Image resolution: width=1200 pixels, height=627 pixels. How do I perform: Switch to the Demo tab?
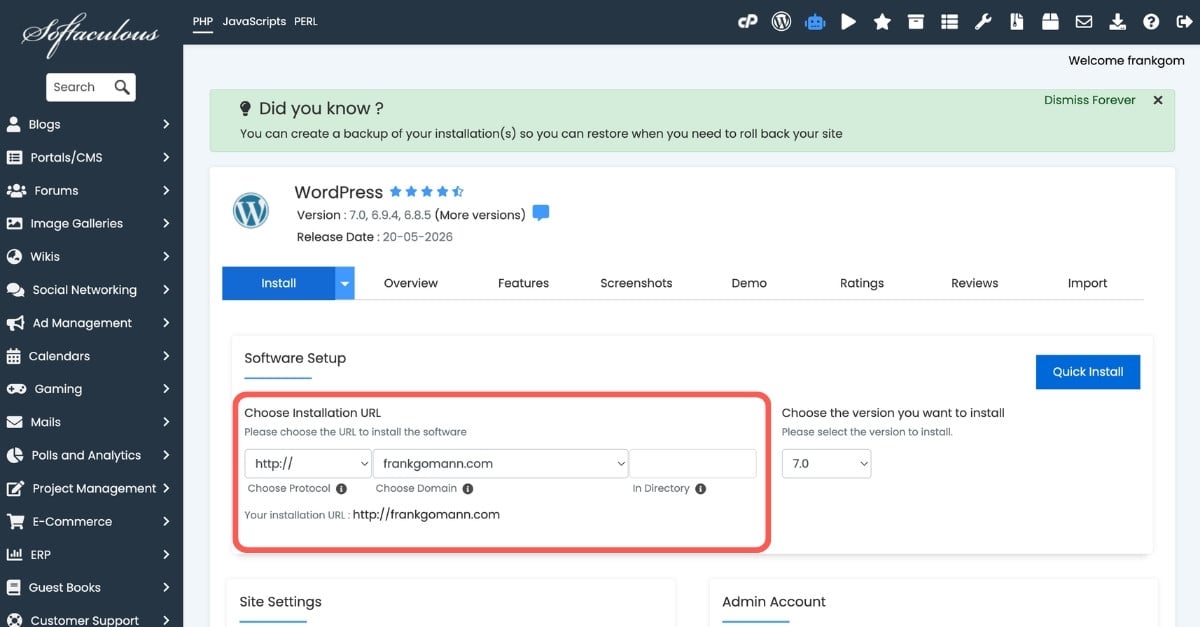click(x=749, y=283)
